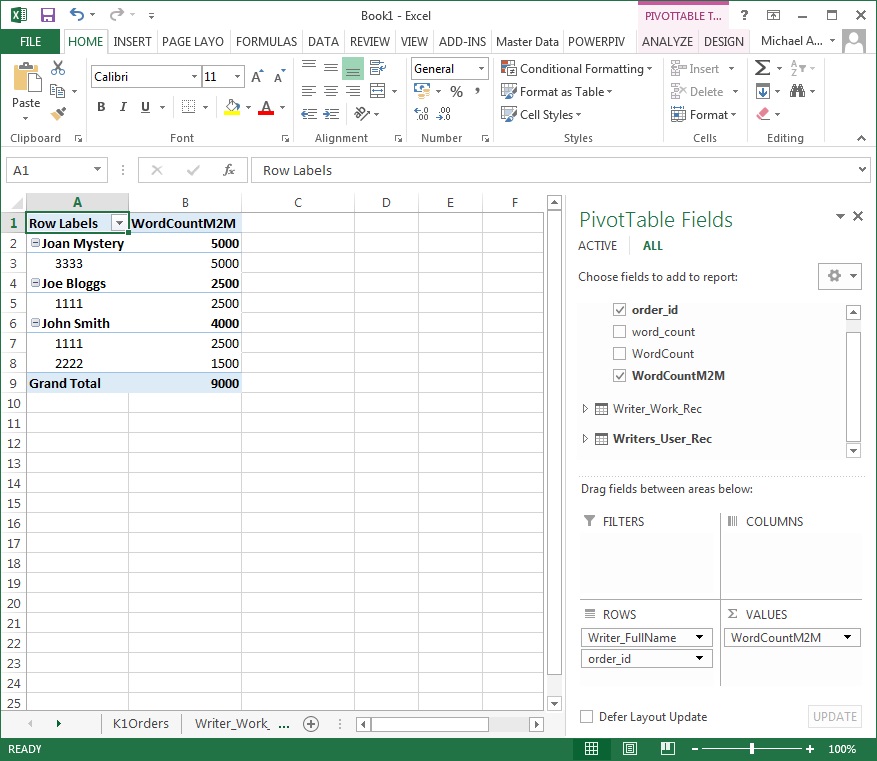Enable Defer Layout Update
Viewport: 877px width, 761px height.
tap(586, 716)
